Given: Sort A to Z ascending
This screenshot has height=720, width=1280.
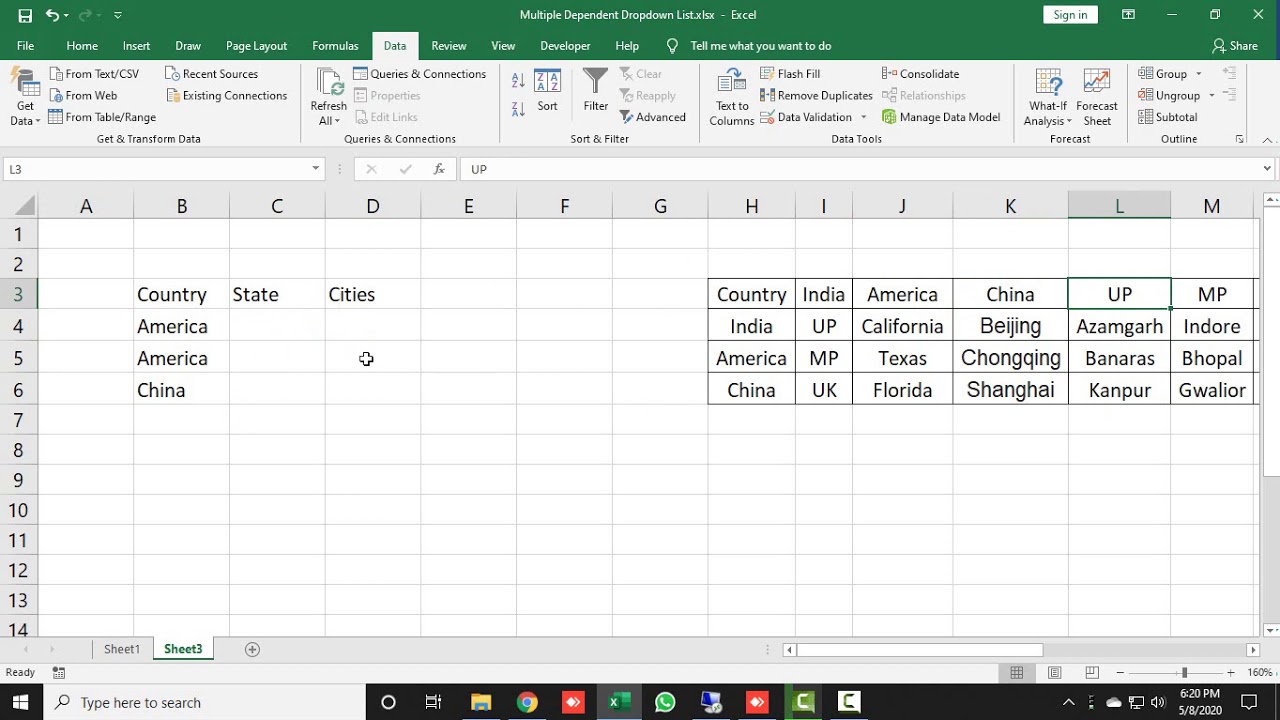Looking at the screenshot, I should [518, 82].
